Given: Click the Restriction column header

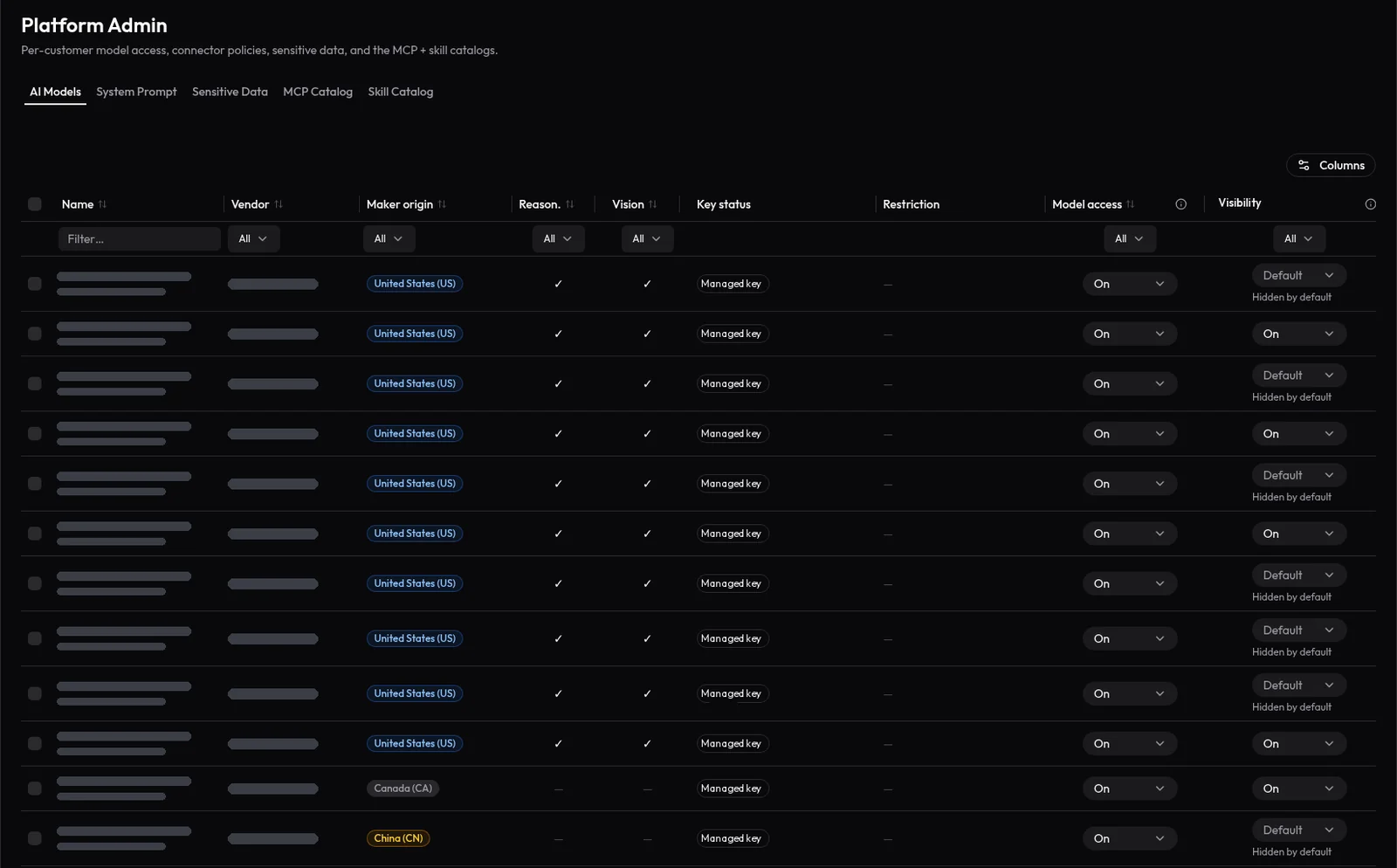Looking at the screenshot, I should click(912, 204).
